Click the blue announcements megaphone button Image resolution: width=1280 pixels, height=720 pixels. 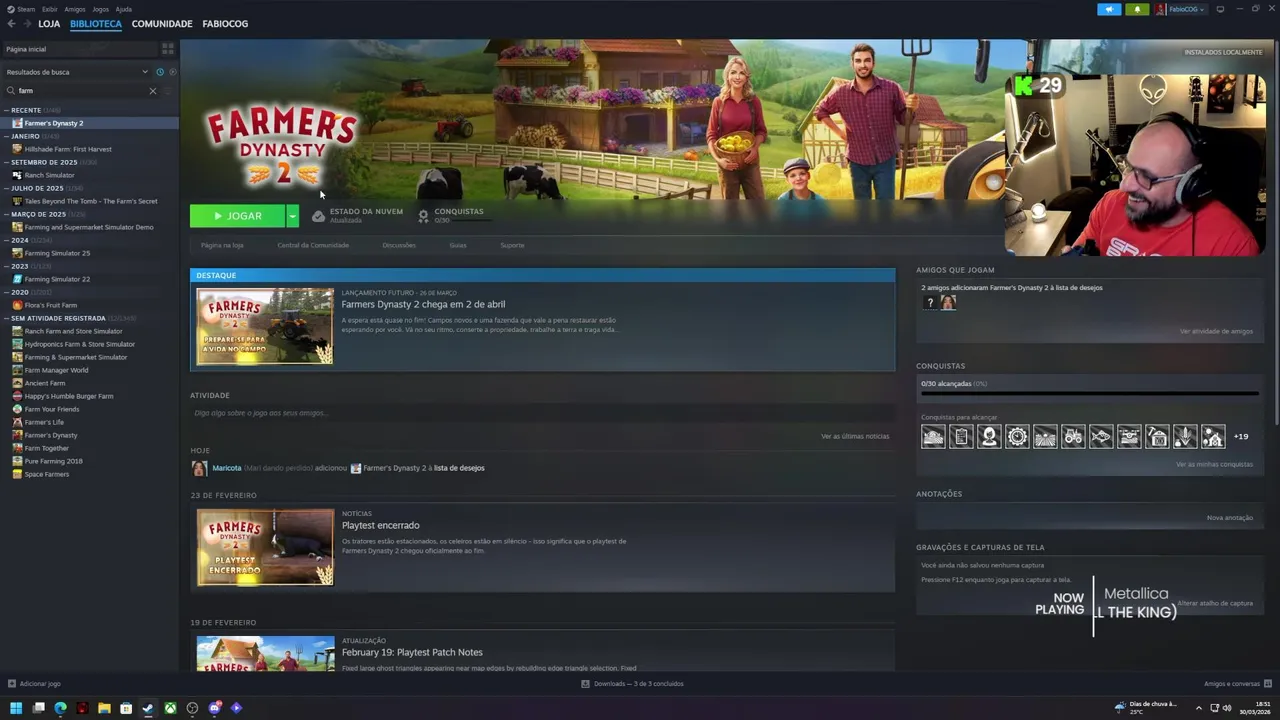coord(1109,9)
